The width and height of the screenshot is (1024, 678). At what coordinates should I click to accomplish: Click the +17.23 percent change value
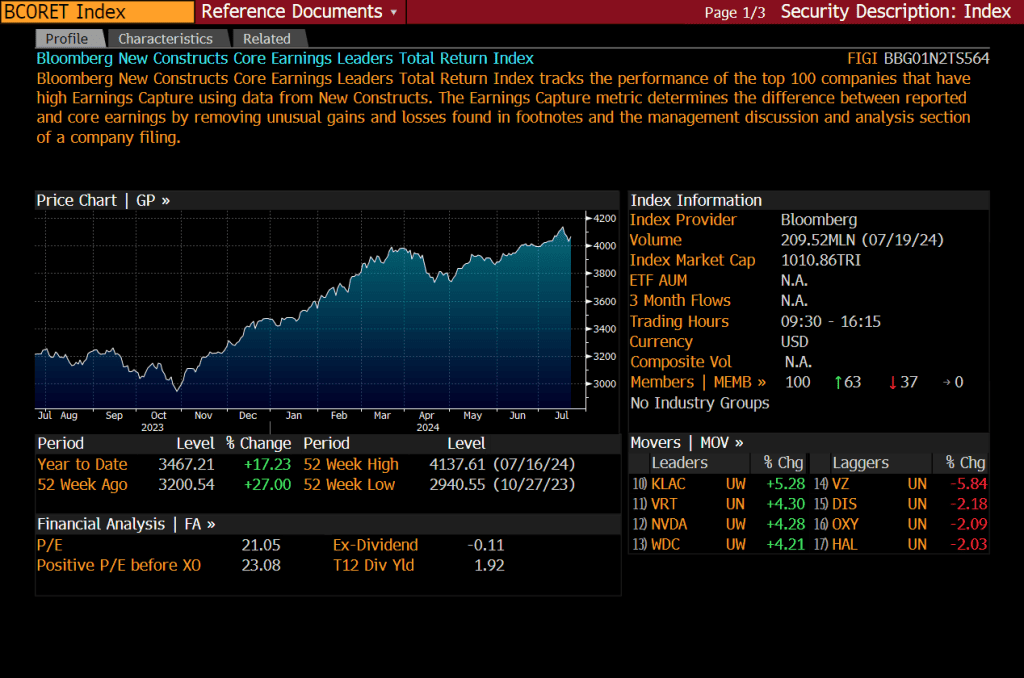pos(267,464)
